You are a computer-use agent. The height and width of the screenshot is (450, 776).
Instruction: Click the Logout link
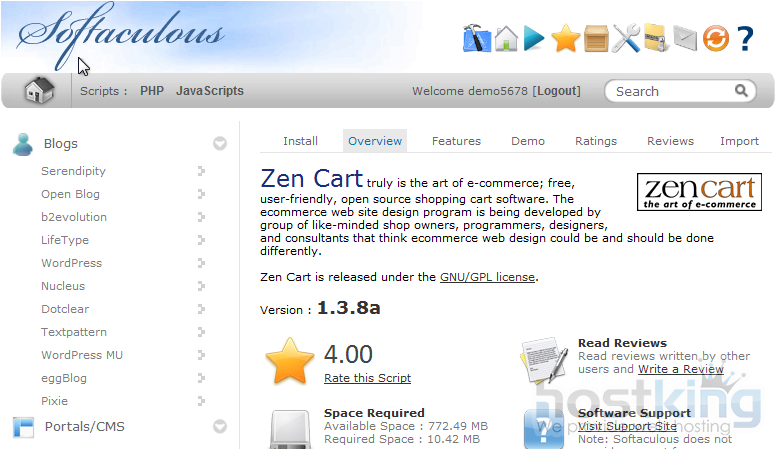pos(558,91)
